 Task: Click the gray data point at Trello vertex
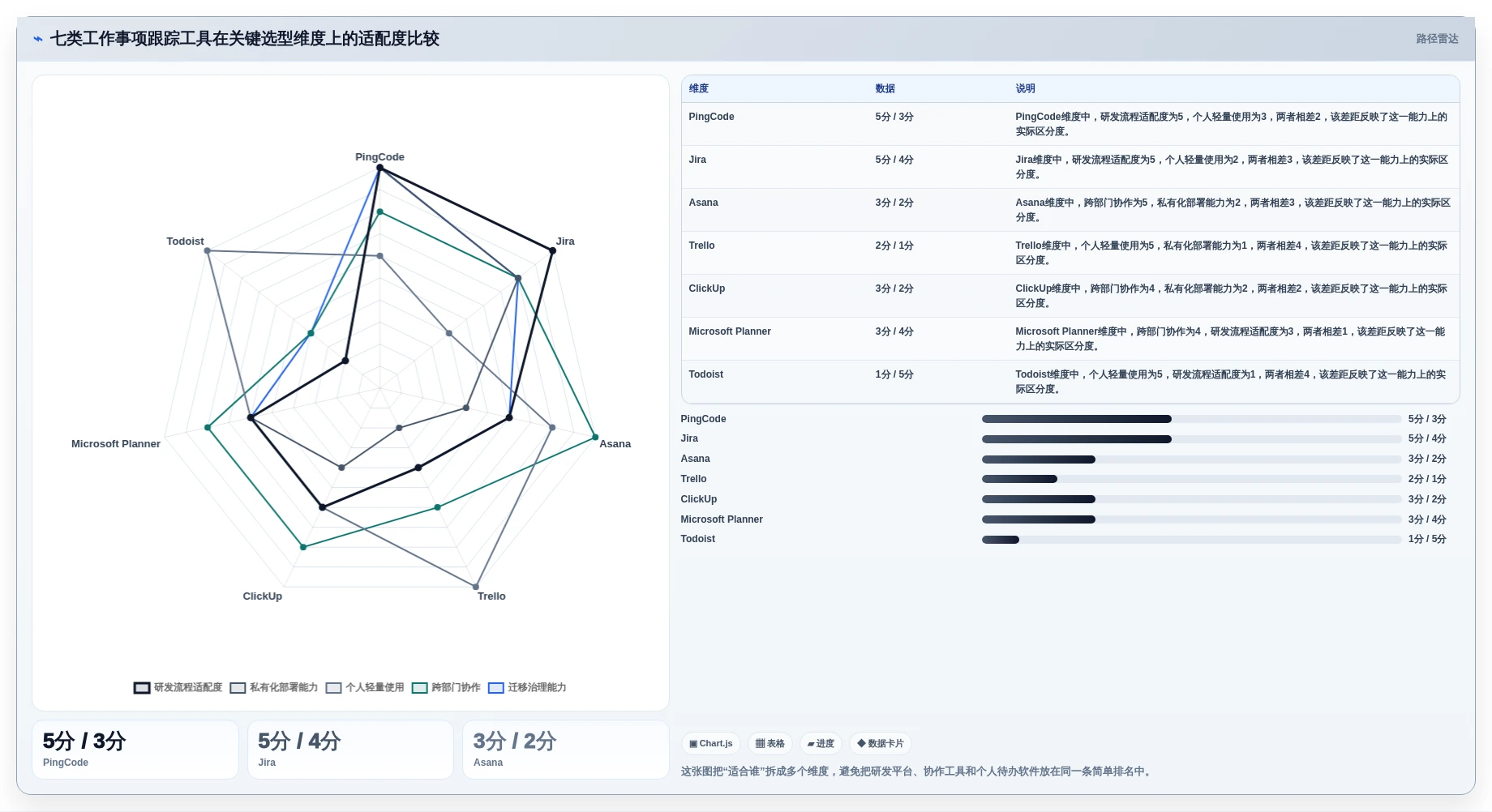tap(476, 587)
